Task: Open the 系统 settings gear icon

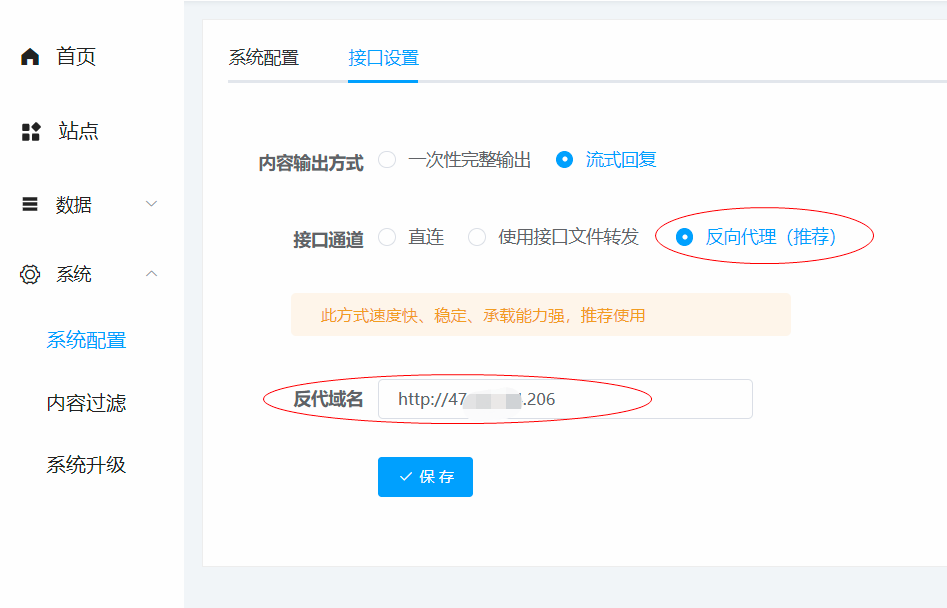Action: [x=29, y=274]
